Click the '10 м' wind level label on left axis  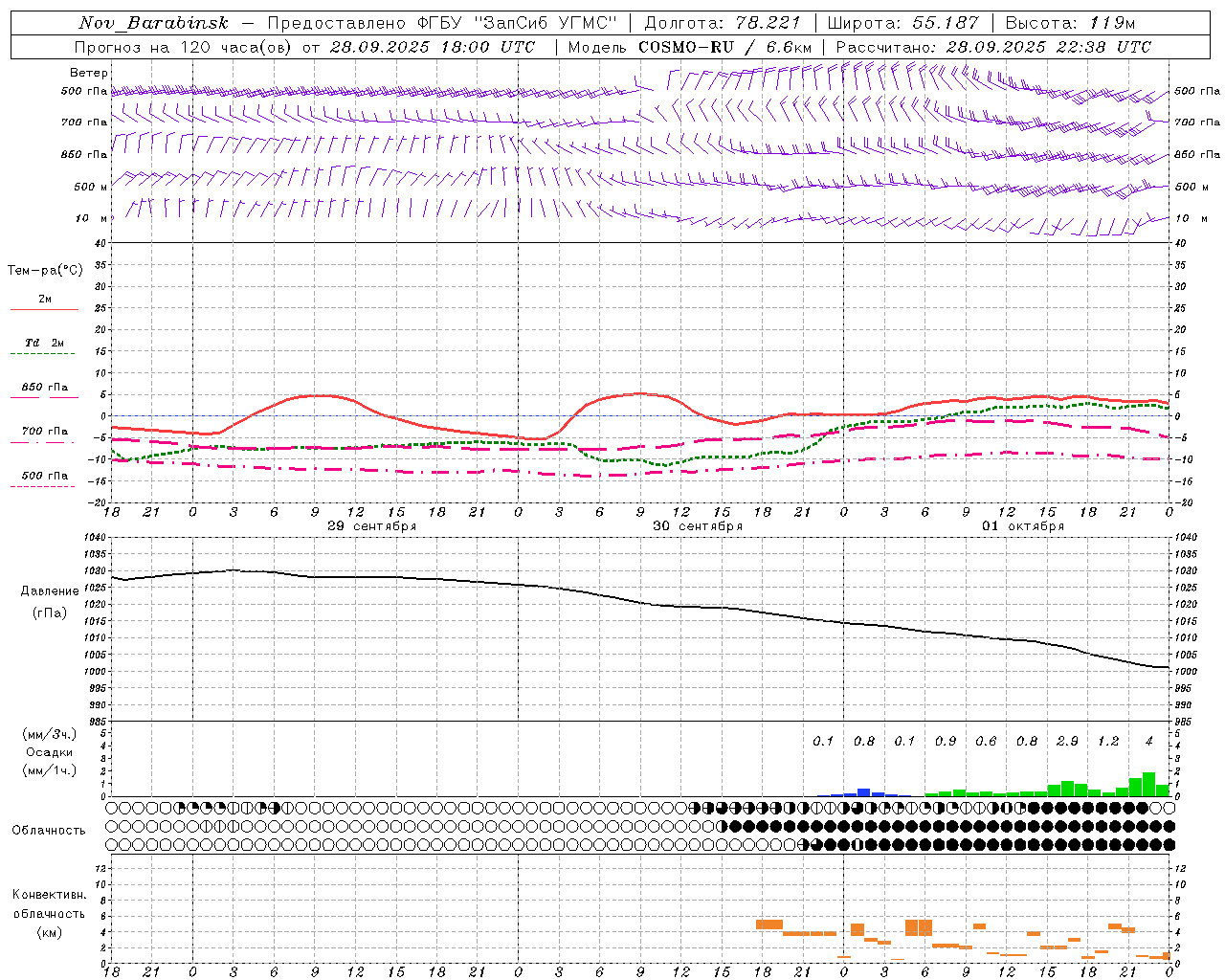pyautogui.click(x=91, y=218)
